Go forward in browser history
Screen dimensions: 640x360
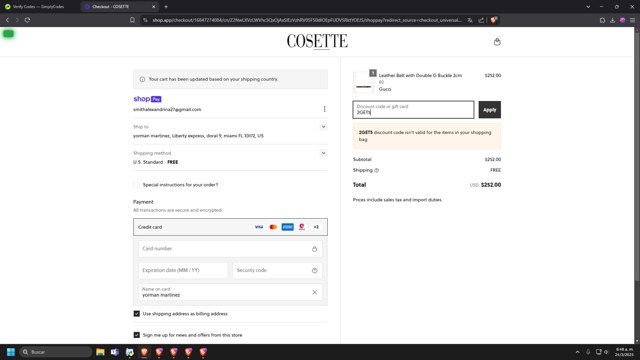tap(17, 20)
